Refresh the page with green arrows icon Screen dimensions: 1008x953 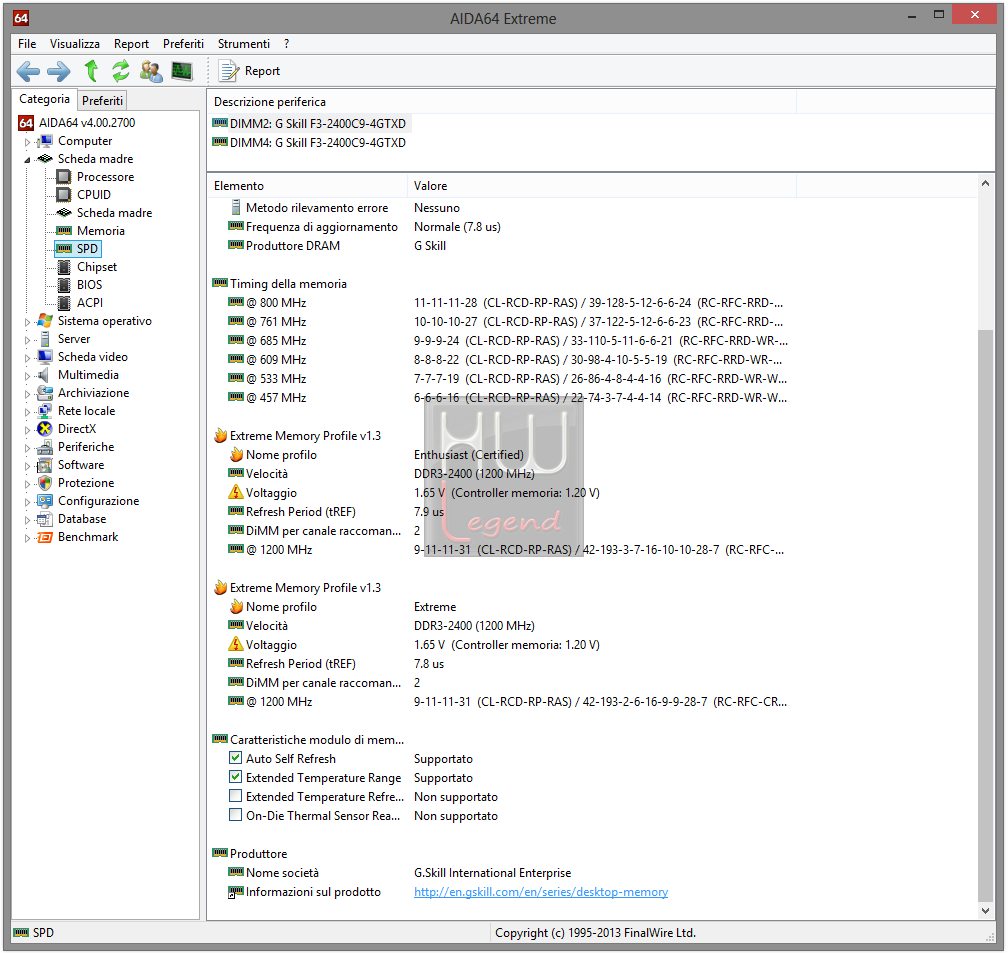120,71
